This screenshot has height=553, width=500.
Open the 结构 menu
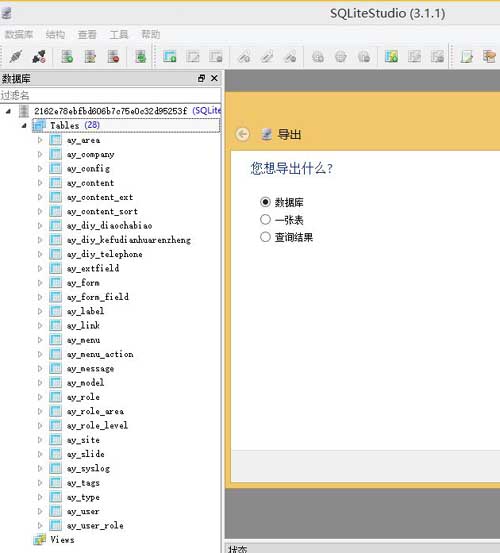(x=55, y=35)
